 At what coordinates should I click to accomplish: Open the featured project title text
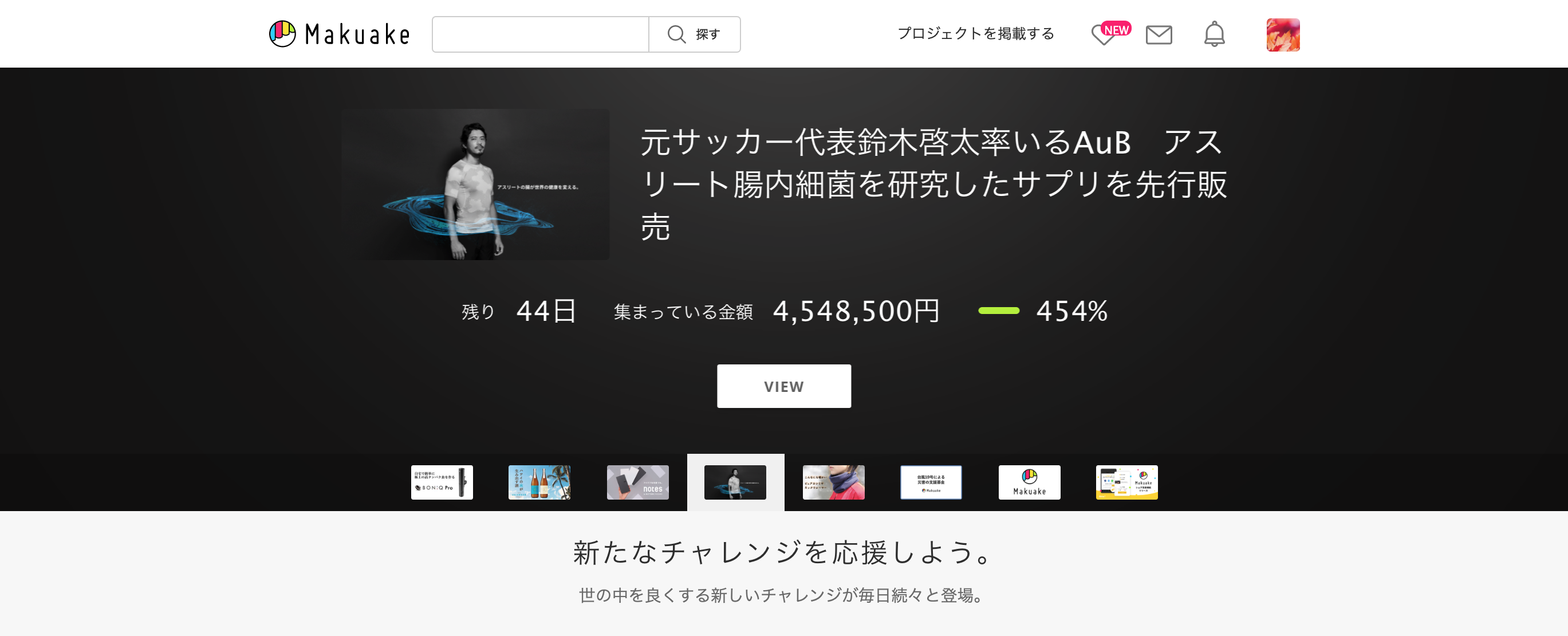[x=933, y=184]
